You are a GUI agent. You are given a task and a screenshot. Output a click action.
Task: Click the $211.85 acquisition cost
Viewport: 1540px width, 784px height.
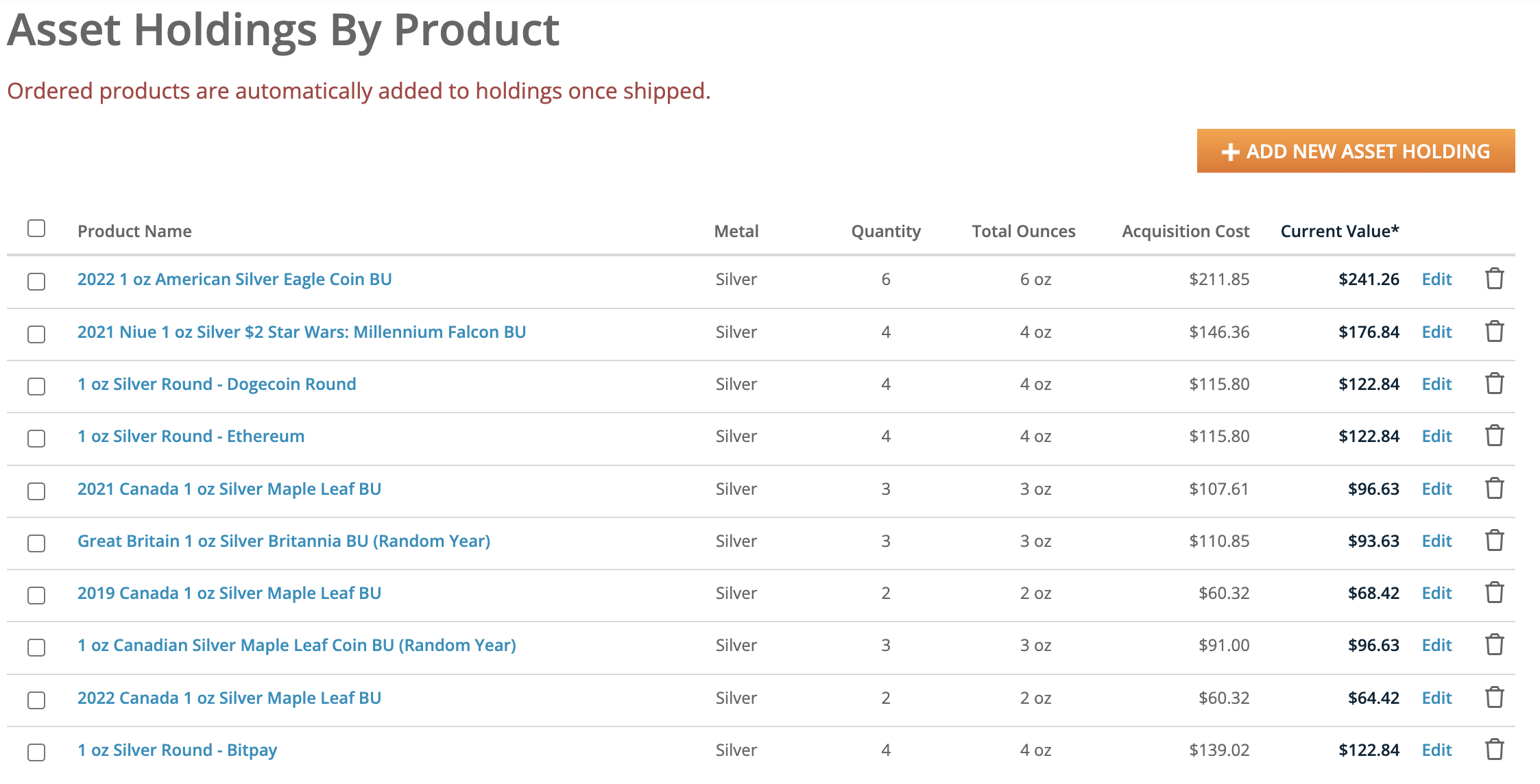1219,279
